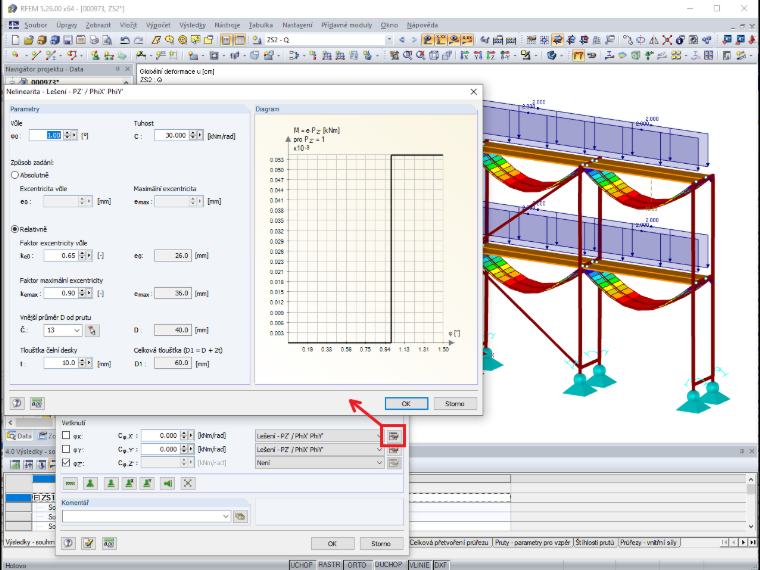Enable the φY restraint checkbox
The height and width of the screenshot is (570, 760).
(66, 449)
